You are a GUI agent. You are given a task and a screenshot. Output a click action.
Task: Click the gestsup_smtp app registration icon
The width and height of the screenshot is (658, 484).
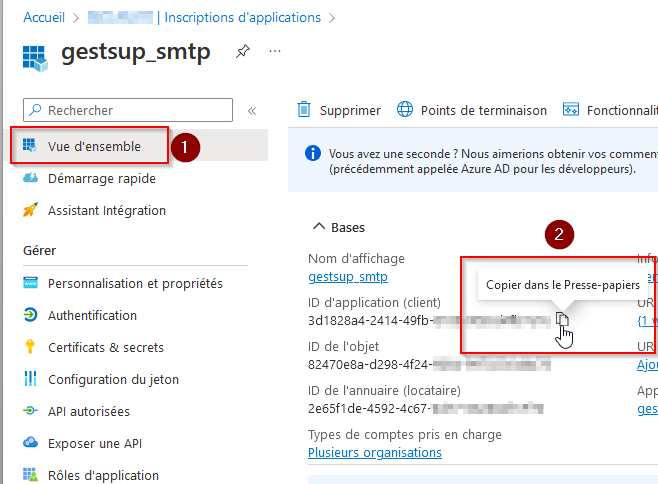[35, 58]
